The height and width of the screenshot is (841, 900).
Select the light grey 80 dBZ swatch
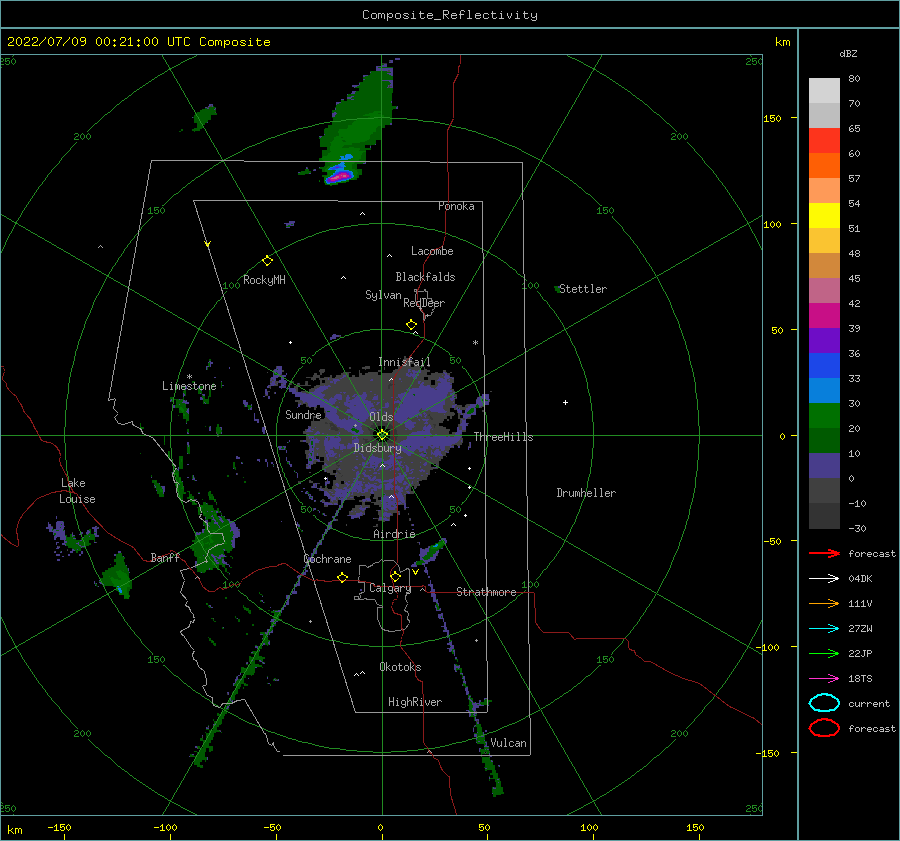(824, 91)
